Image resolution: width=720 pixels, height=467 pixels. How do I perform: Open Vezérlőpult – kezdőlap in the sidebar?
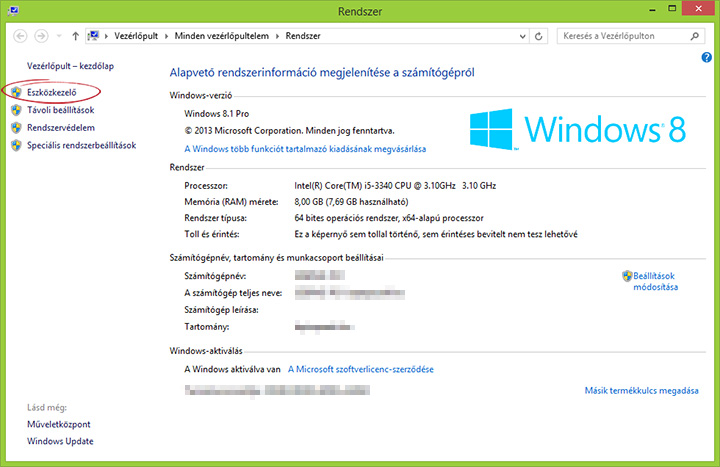[70, 66]
